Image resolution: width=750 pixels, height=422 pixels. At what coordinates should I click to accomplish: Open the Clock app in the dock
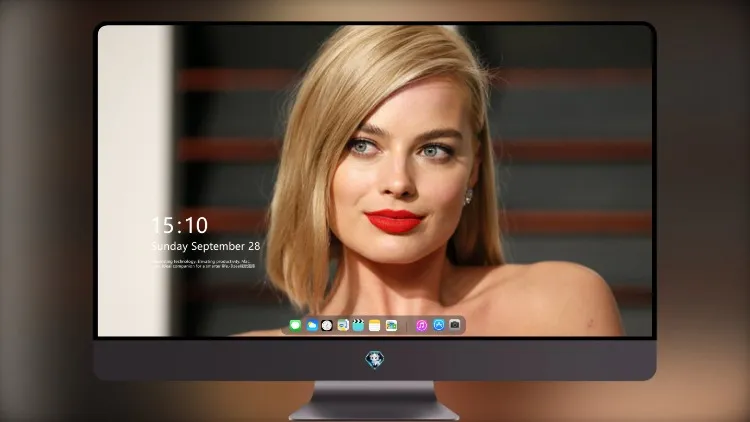[x=327, y=325]
